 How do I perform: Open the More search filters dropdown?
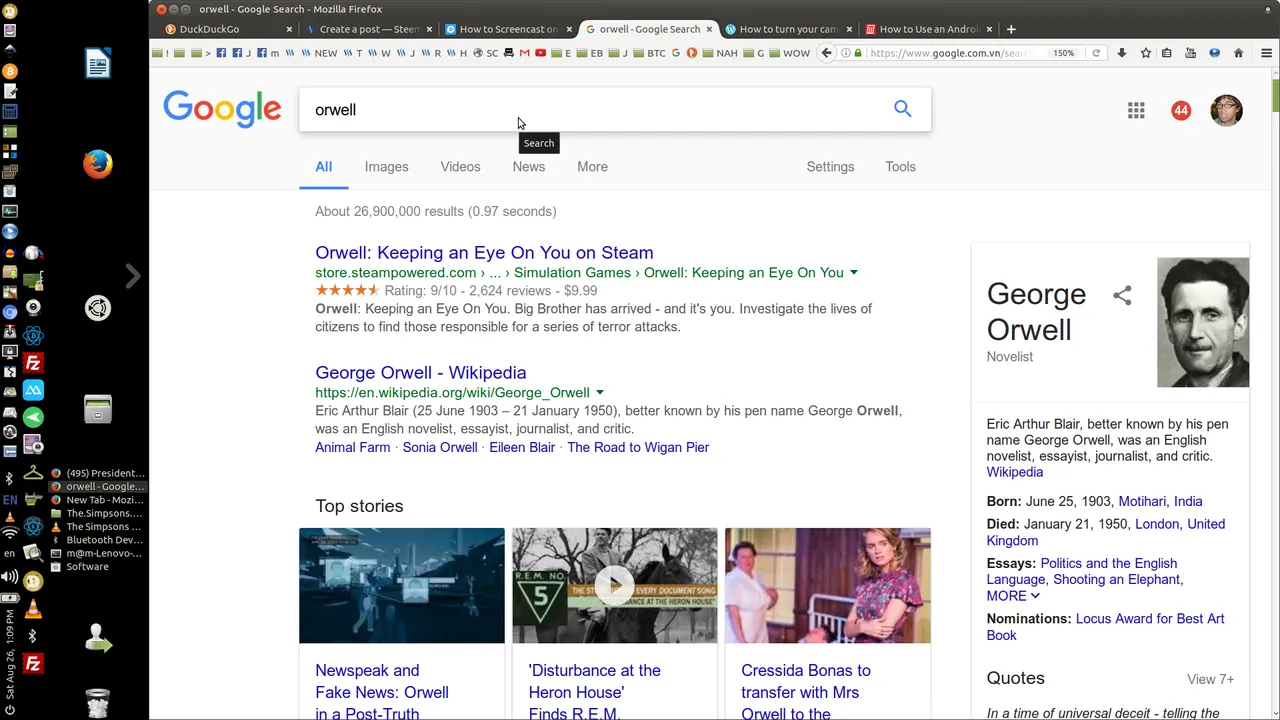point(592,167)
